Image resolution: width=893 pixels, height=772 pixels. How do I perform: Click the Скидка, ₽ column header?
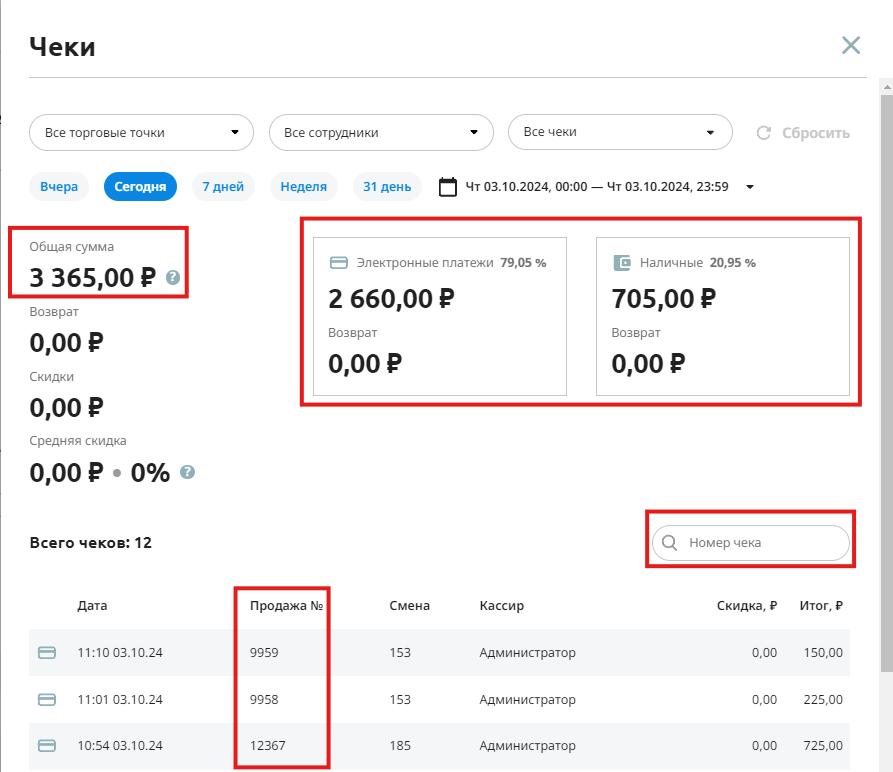pyautogui.click(x=747, y=605)
